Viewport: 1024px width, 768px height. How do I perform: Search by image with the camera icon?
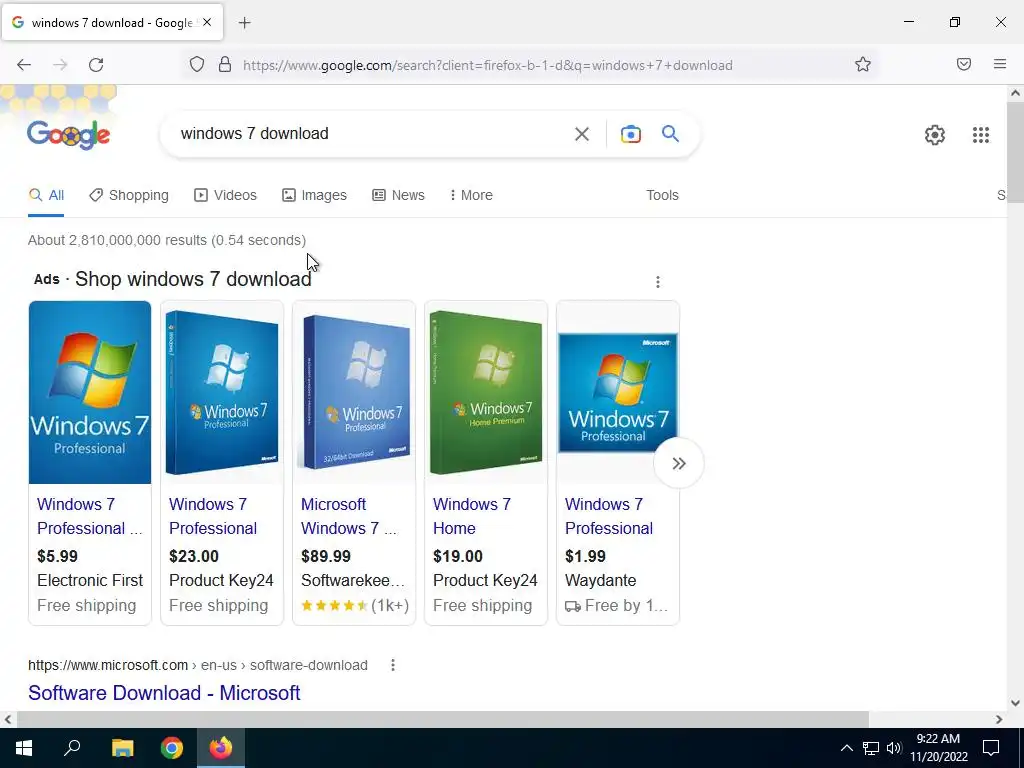tap(630, 134)
